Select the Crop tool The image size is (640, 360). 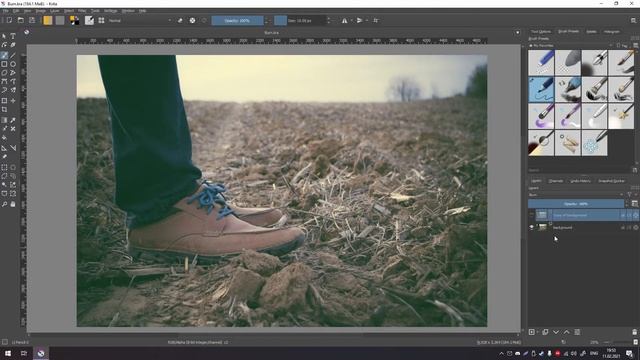(x=4, y=109)
